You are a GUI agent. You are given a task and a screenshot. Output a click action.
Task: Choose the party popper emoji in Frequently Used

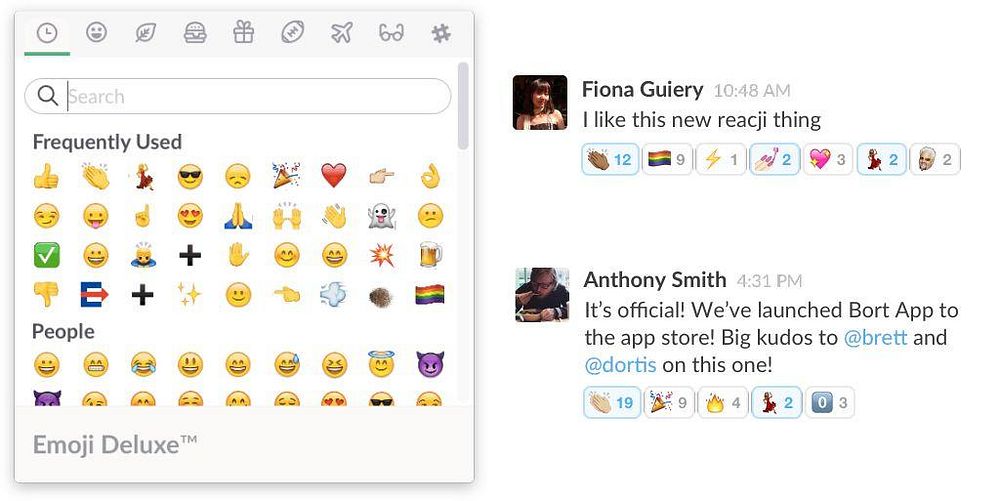[x=286, y=176]
